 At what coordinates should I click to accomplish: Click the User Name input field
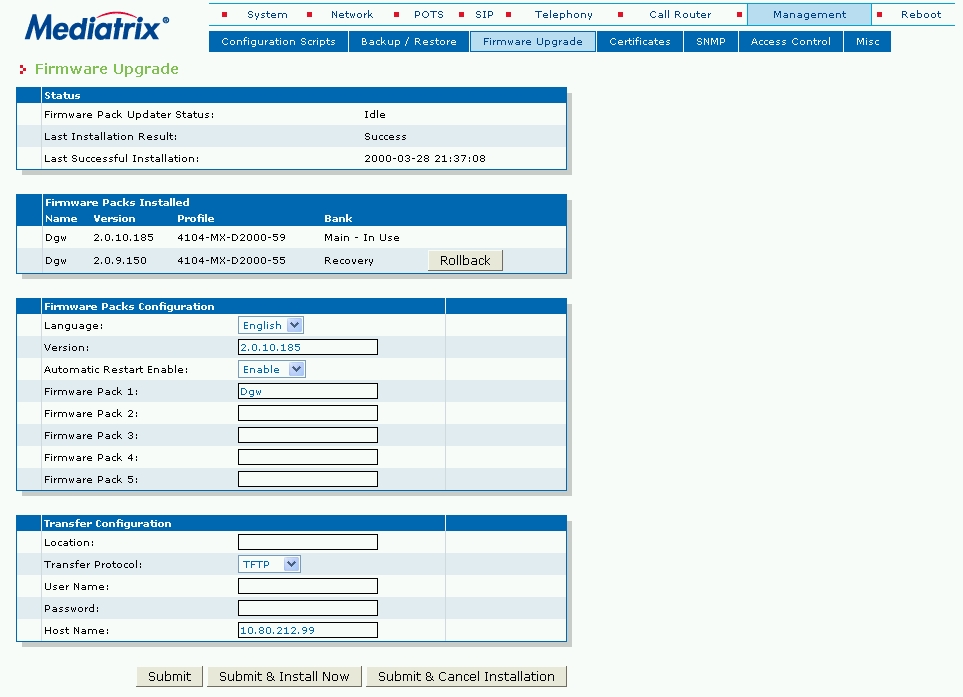(308, 586)
